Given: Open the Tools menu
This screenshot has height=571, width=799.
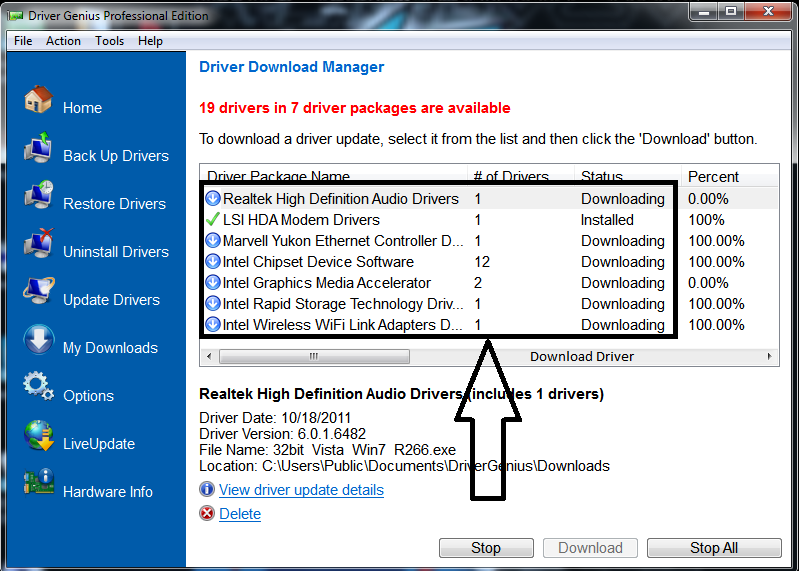Looking at the screenshot, I should point(110,41).
